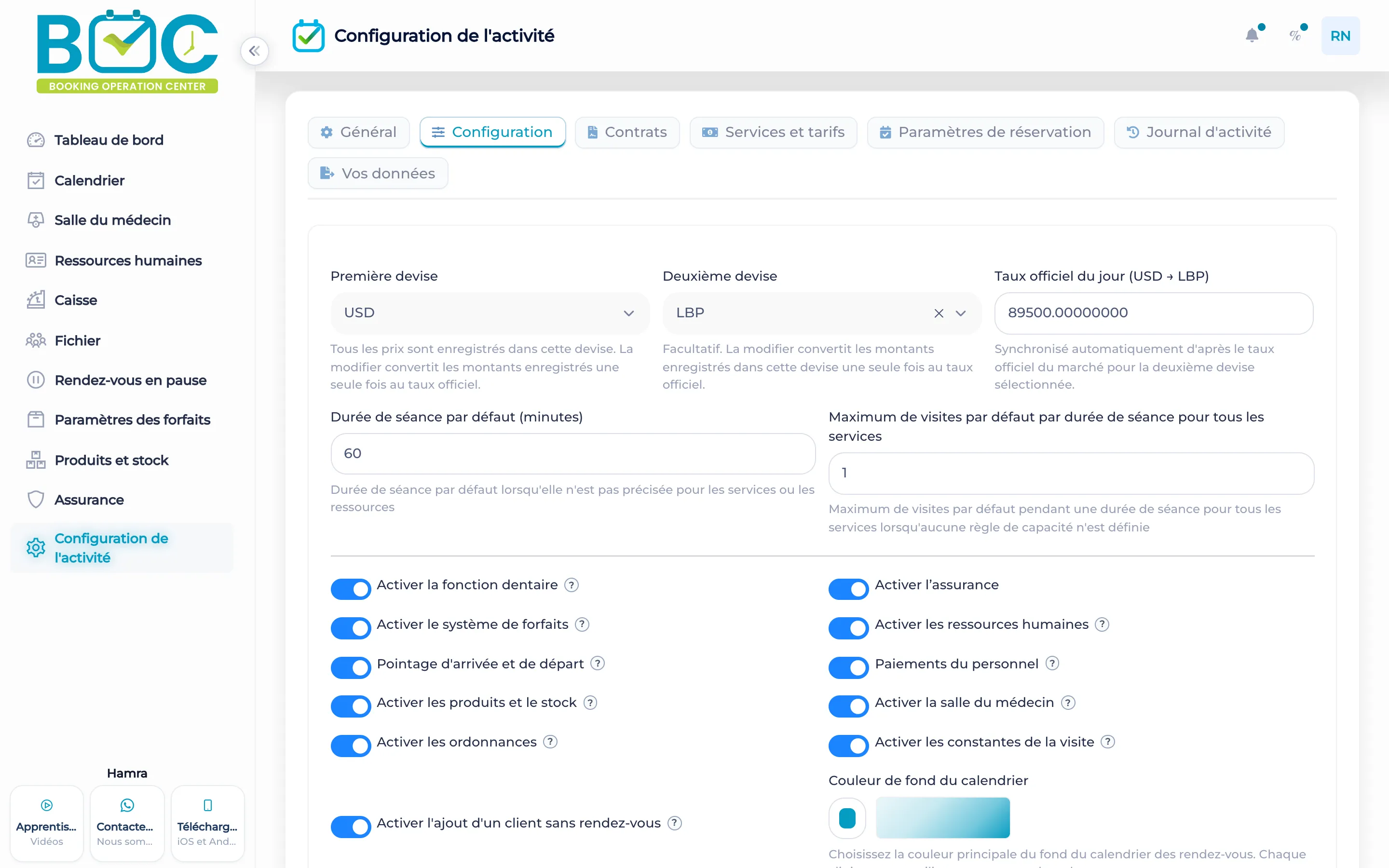1389x868 pixels.
Task: Toggle Activer les constantes de la visite switch
Action: click(x=849, y=746)
